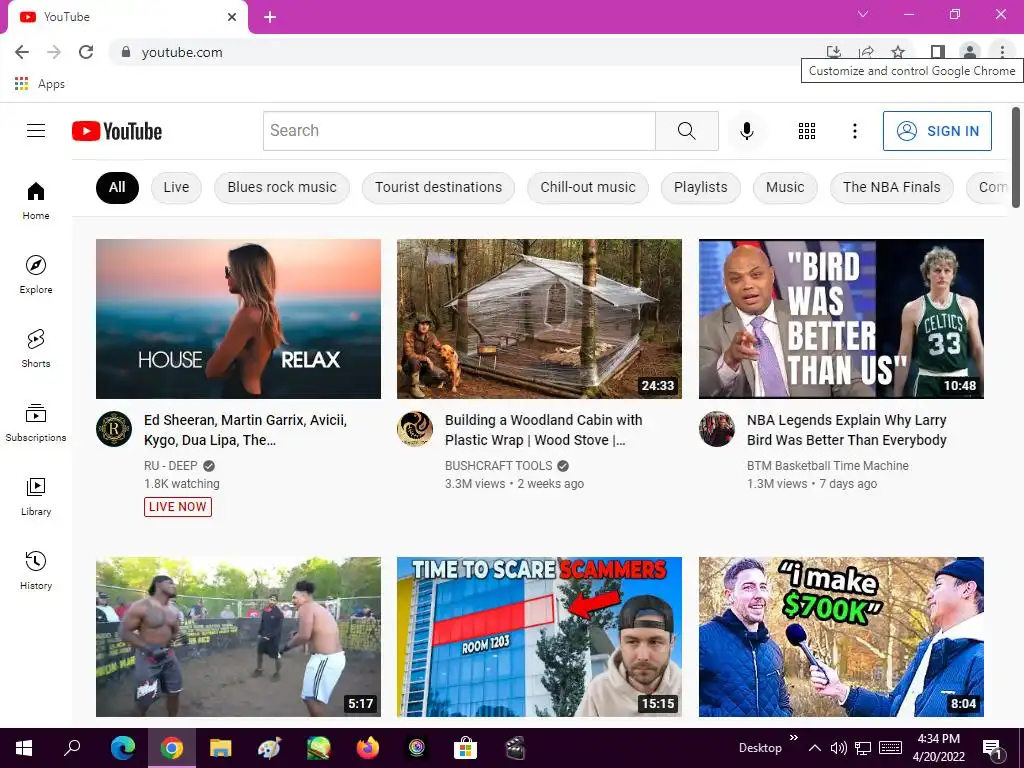1024x768 pixels.
Task: Open BTM Basketball Time Machine channel name
Action: tap(827, 466)
